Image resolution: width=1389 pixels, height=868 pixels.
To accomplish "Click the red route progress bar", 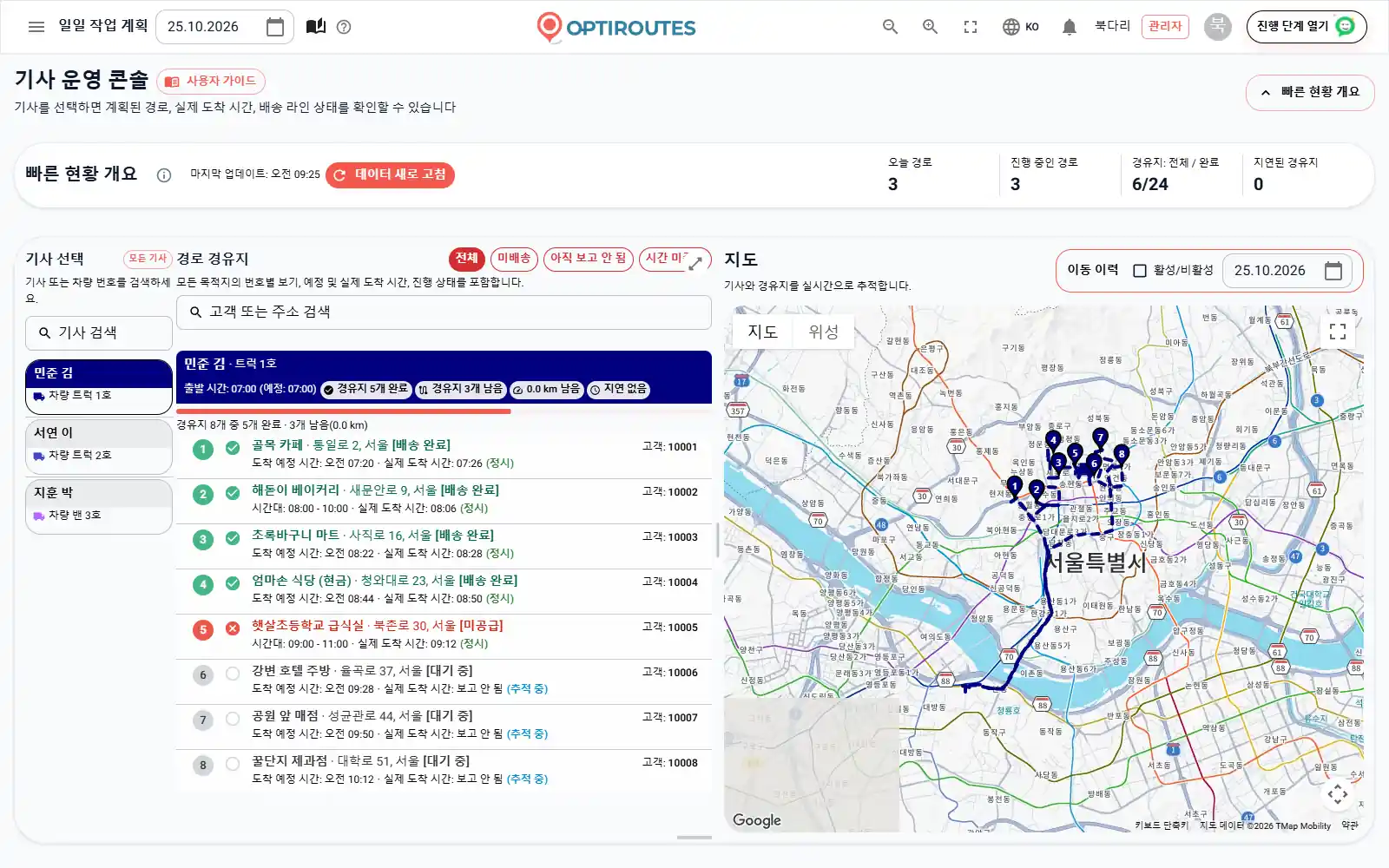I will coord(344,411).
